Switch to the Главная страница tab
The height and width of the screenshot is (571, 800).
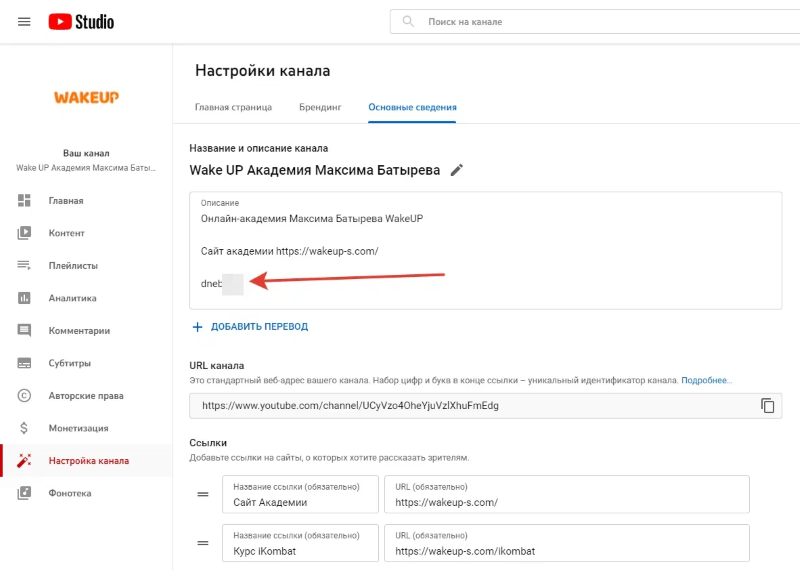pos(233,107)
